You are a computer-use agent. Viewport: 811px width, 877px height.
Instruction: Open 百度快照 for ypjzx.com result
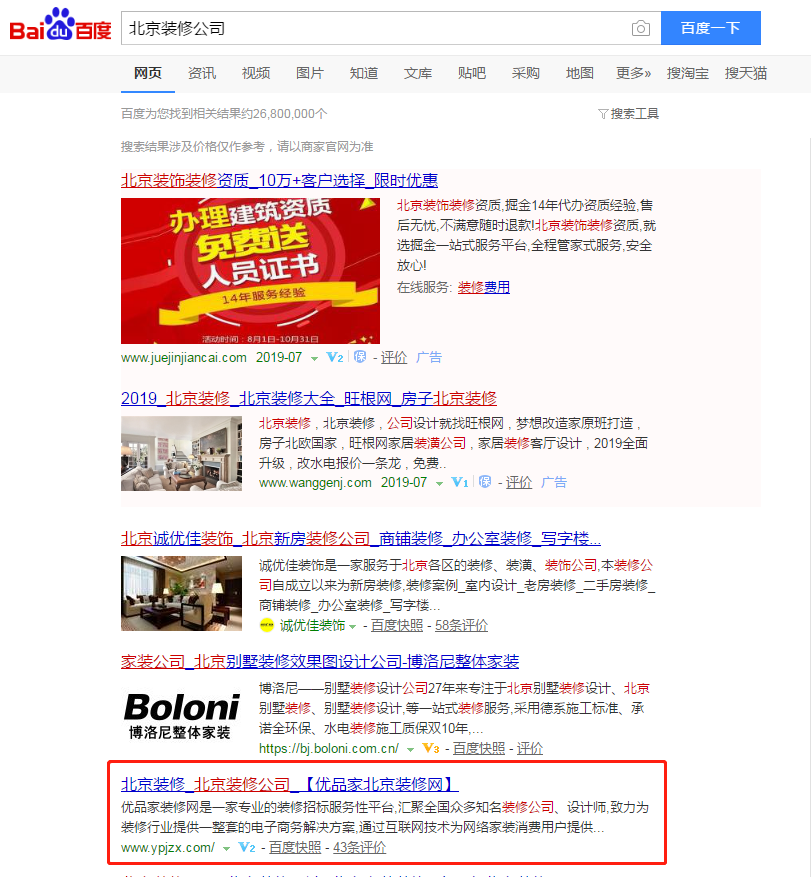(x=295, y=848)
